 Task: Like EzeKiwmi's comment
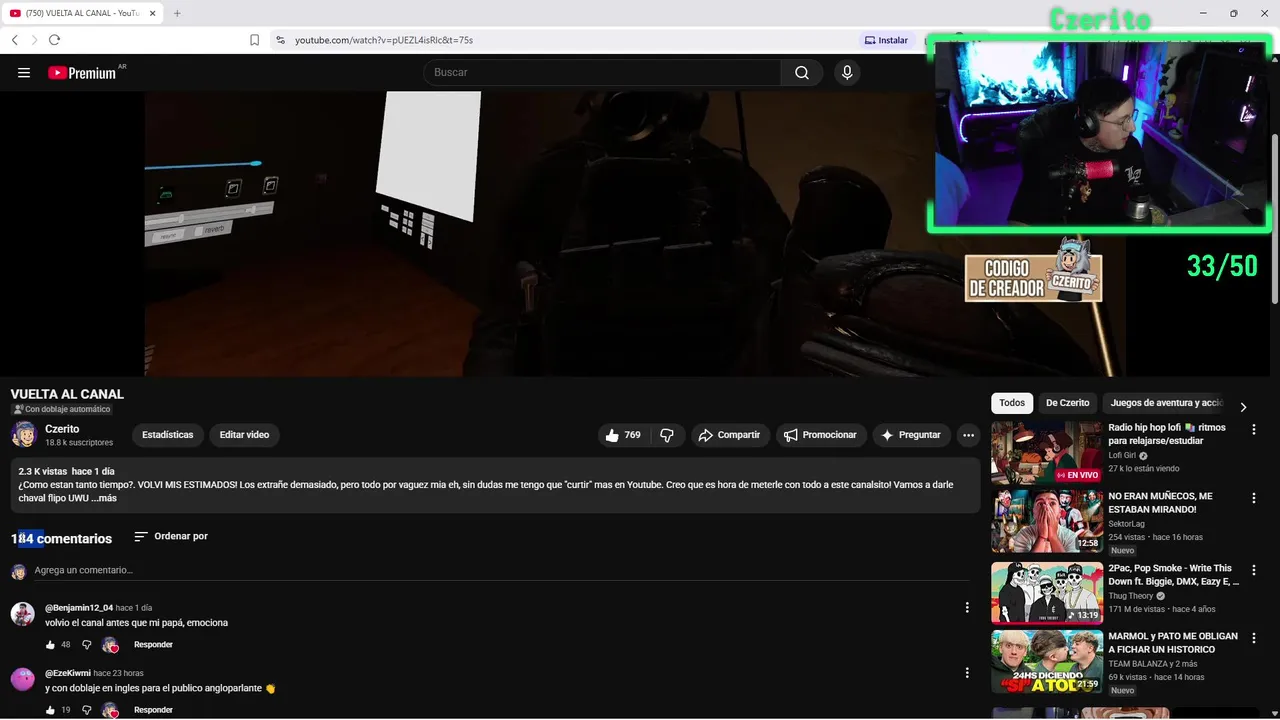[51, 710]
